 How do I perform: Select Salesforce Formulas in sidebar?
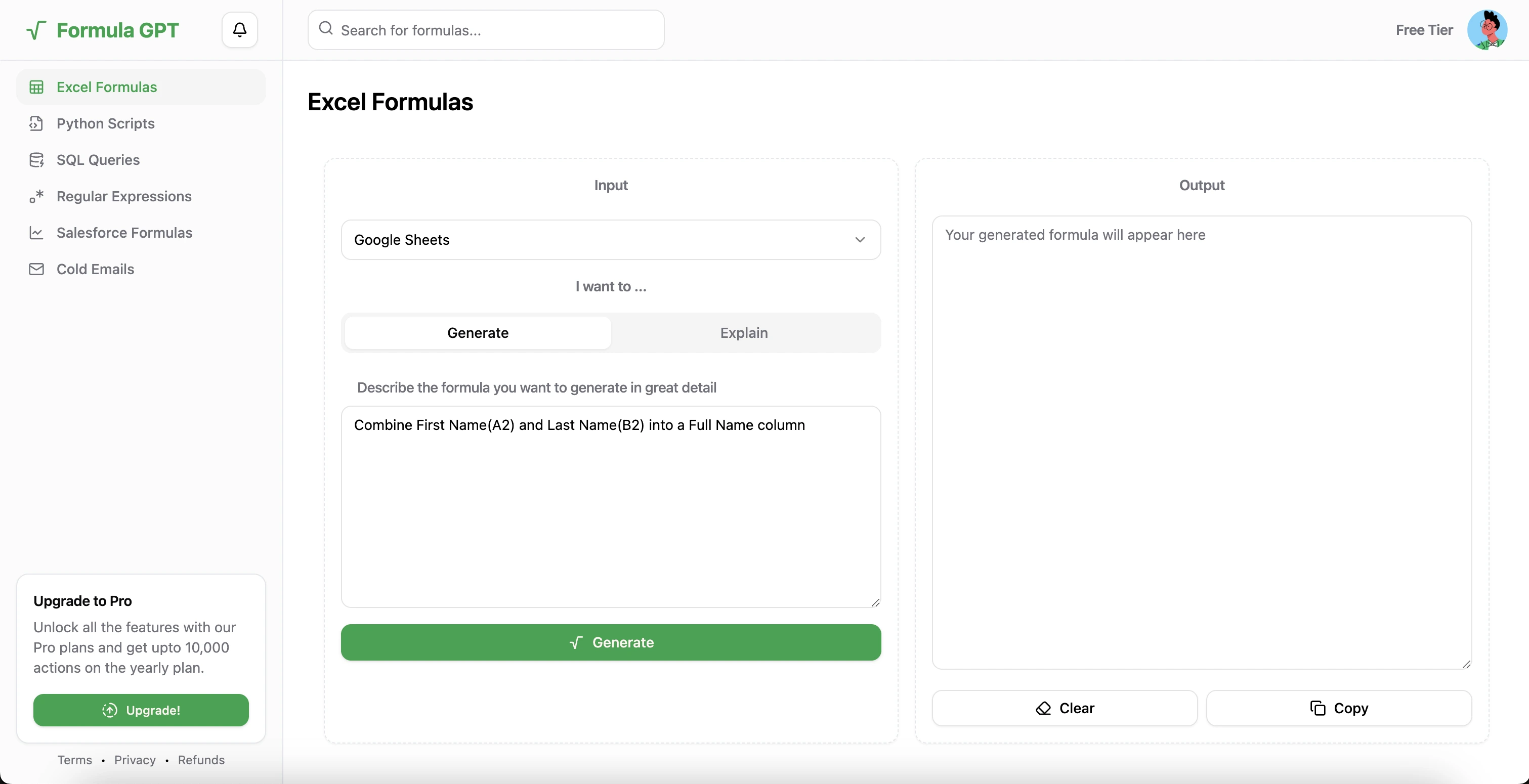click(141, 233)
